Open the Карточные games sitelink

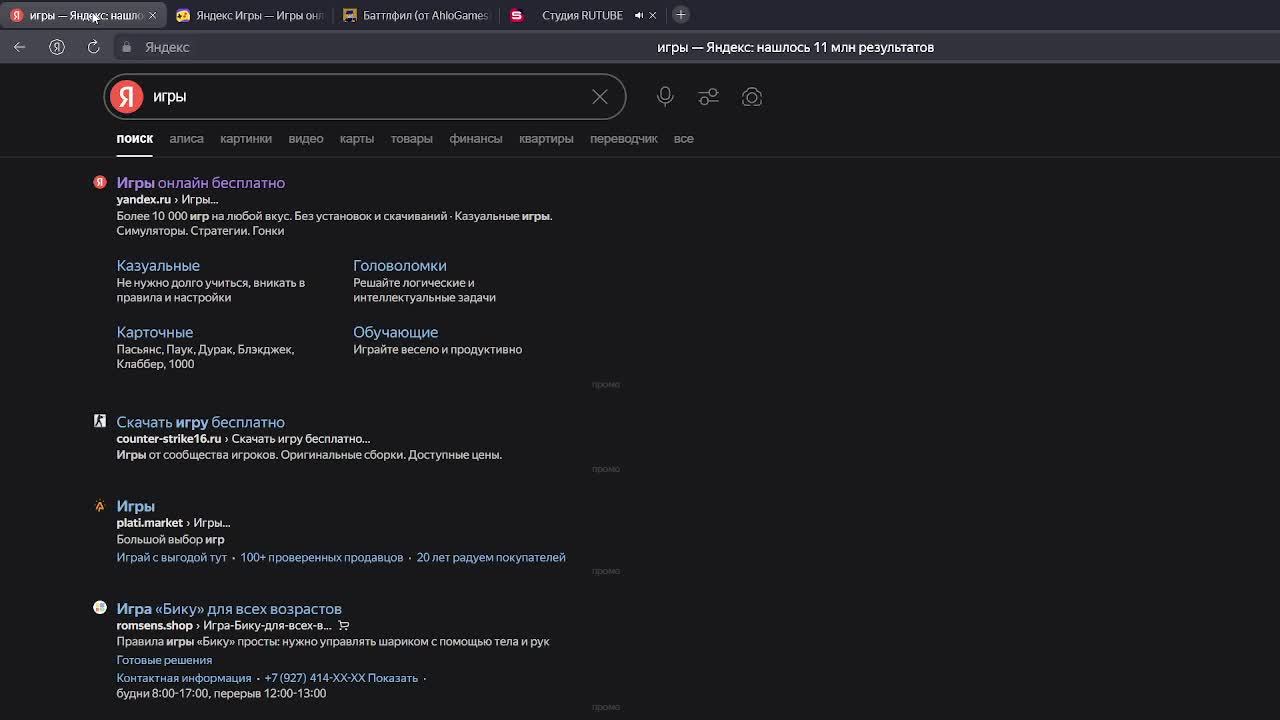click(x=155, y=332)
